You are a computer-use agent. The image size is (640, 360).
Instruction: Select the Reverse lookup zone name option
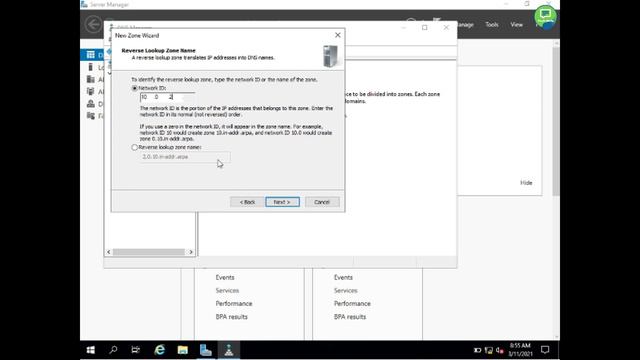pos(134,147)
